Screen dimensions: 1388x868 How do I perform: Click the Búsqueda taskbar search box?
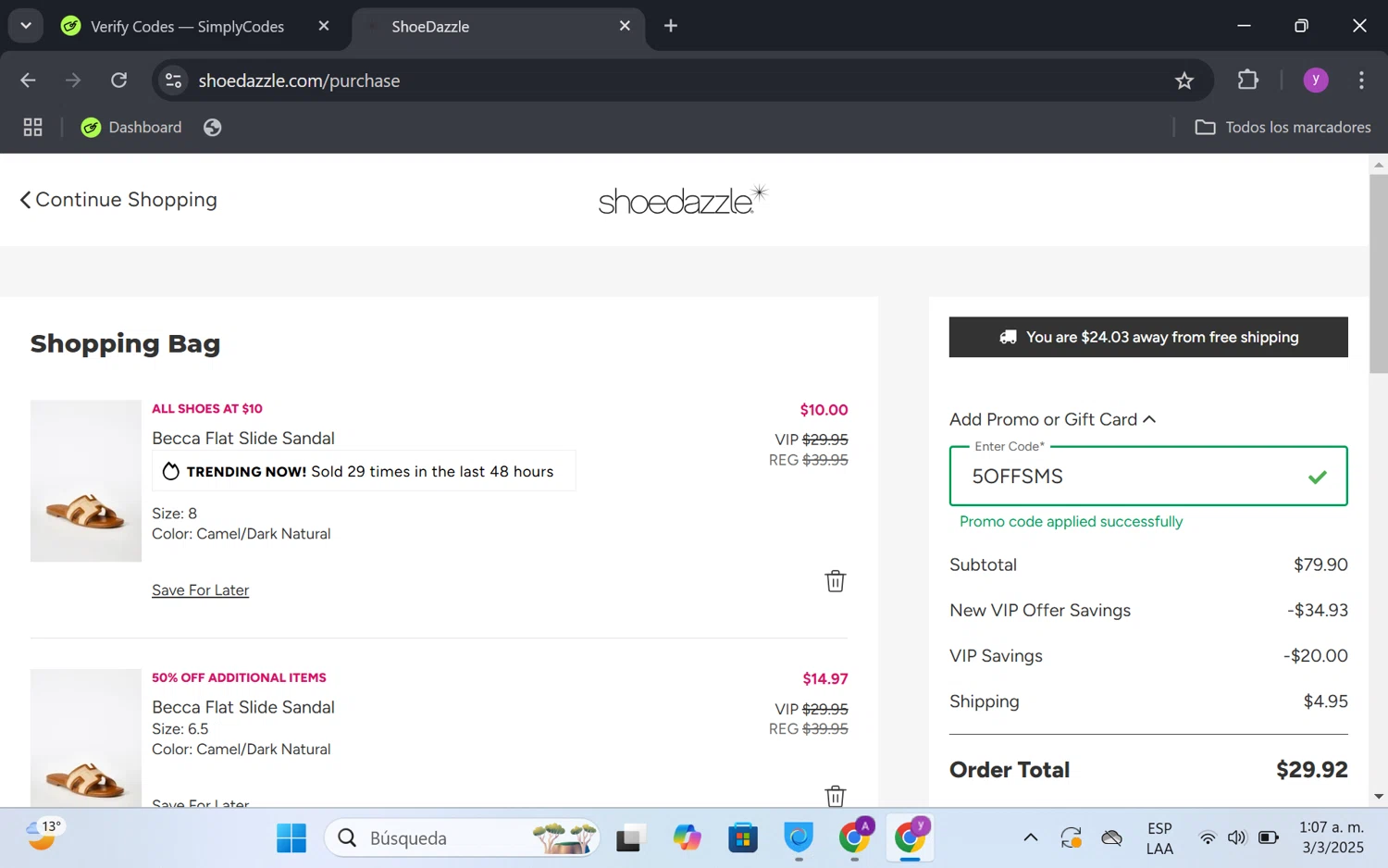(462, 838)
